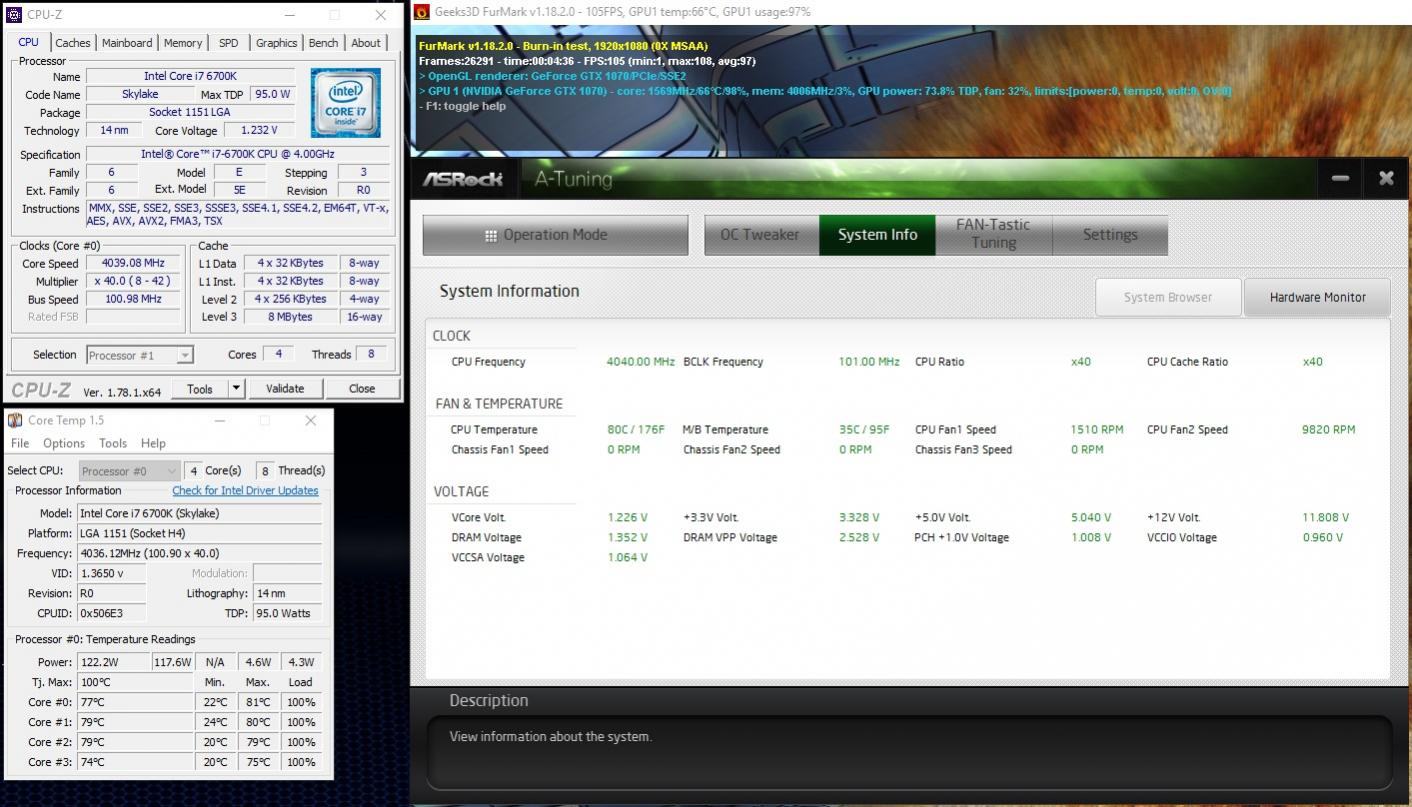Select the Graphics tab in CPU-Z
This screenshot has height=807, width=1412.
(276, 43)
